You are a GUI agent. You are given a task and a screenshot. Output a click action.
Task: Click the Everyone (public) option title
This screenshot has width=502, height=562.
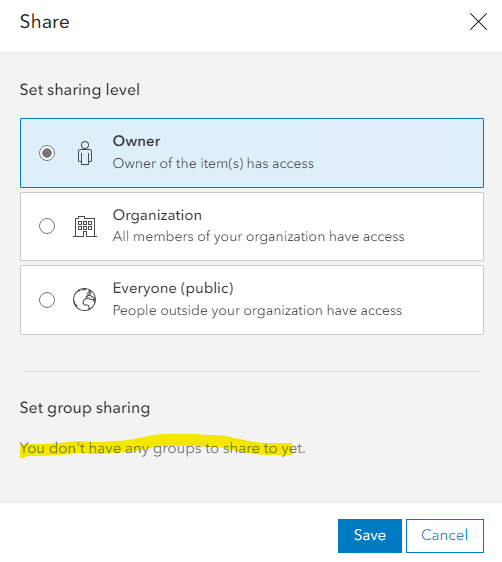coord(173,289)
